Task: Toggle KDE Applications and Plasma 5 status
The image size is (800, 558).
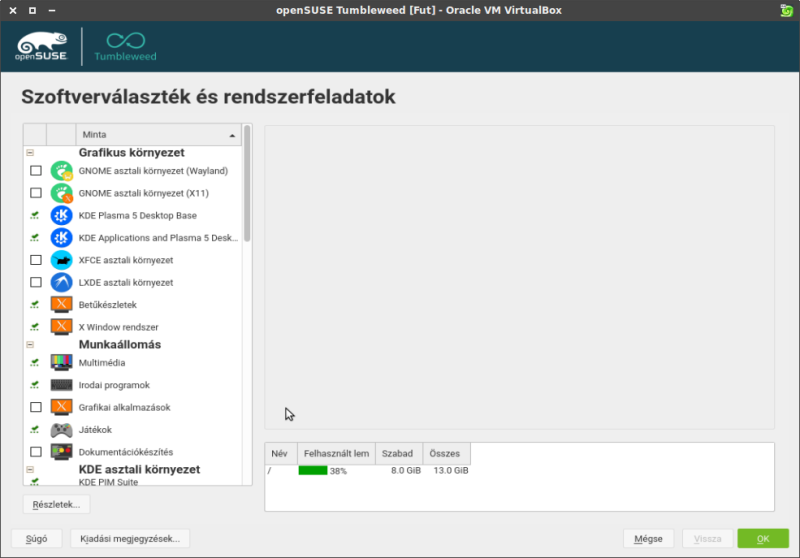Action: pyautogui.click(x=35, y=238)
